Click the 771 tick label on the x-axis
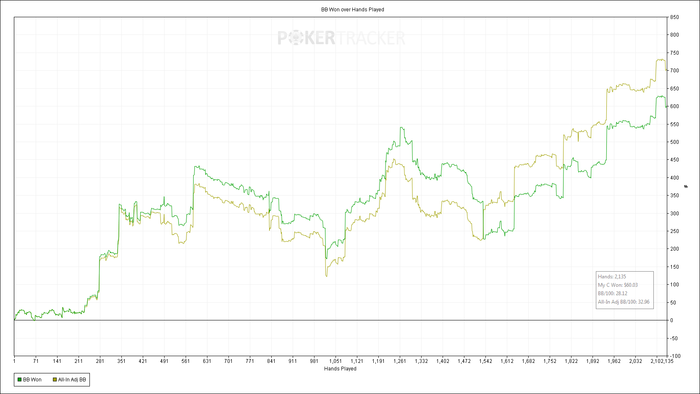Image resolution: width=700 pixels, height=394 pixels. click(250, 361)
